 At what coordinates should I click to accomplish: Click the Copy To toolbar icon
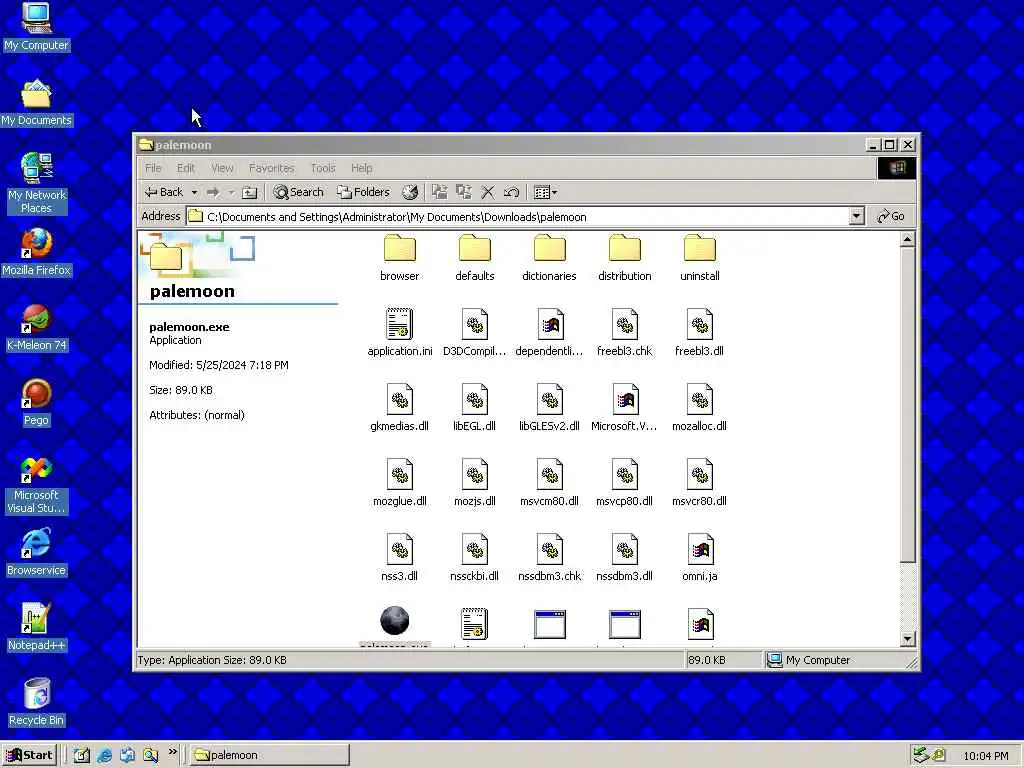click(x=464, y=192)
